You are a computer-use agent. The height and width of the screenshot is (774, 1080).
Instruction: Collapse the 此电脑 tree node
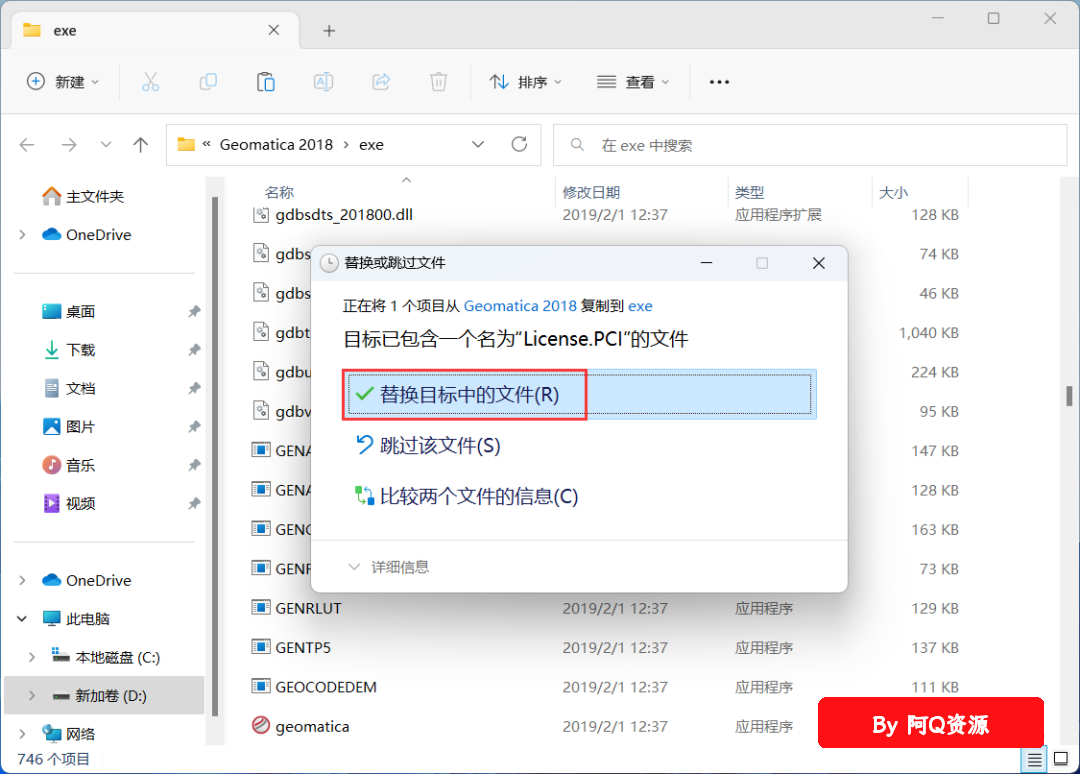22,618
